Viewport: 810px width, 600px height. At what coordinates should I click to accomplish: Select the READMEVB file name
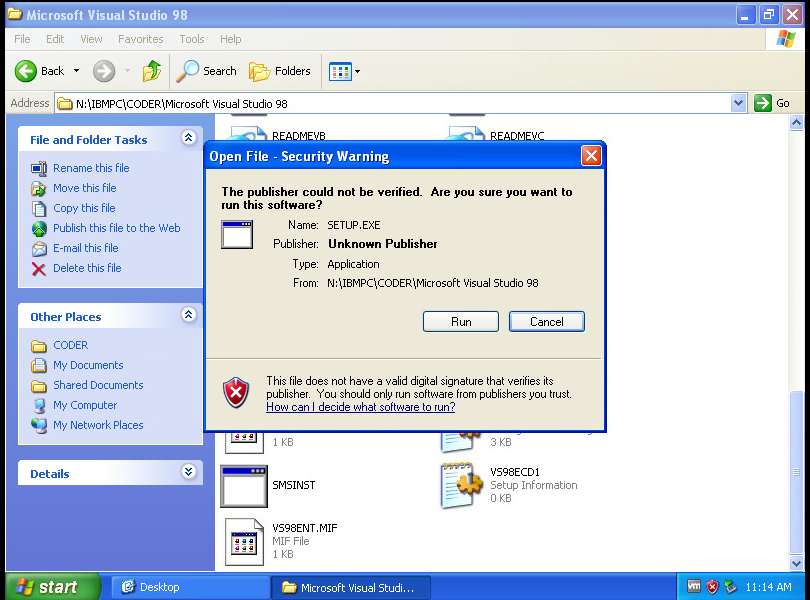[299, 136]
